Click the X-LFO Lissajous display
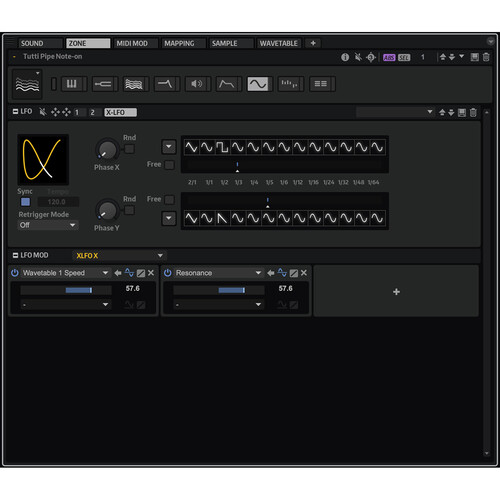Viewport: 500px width, 500px height. coord(43,159)
